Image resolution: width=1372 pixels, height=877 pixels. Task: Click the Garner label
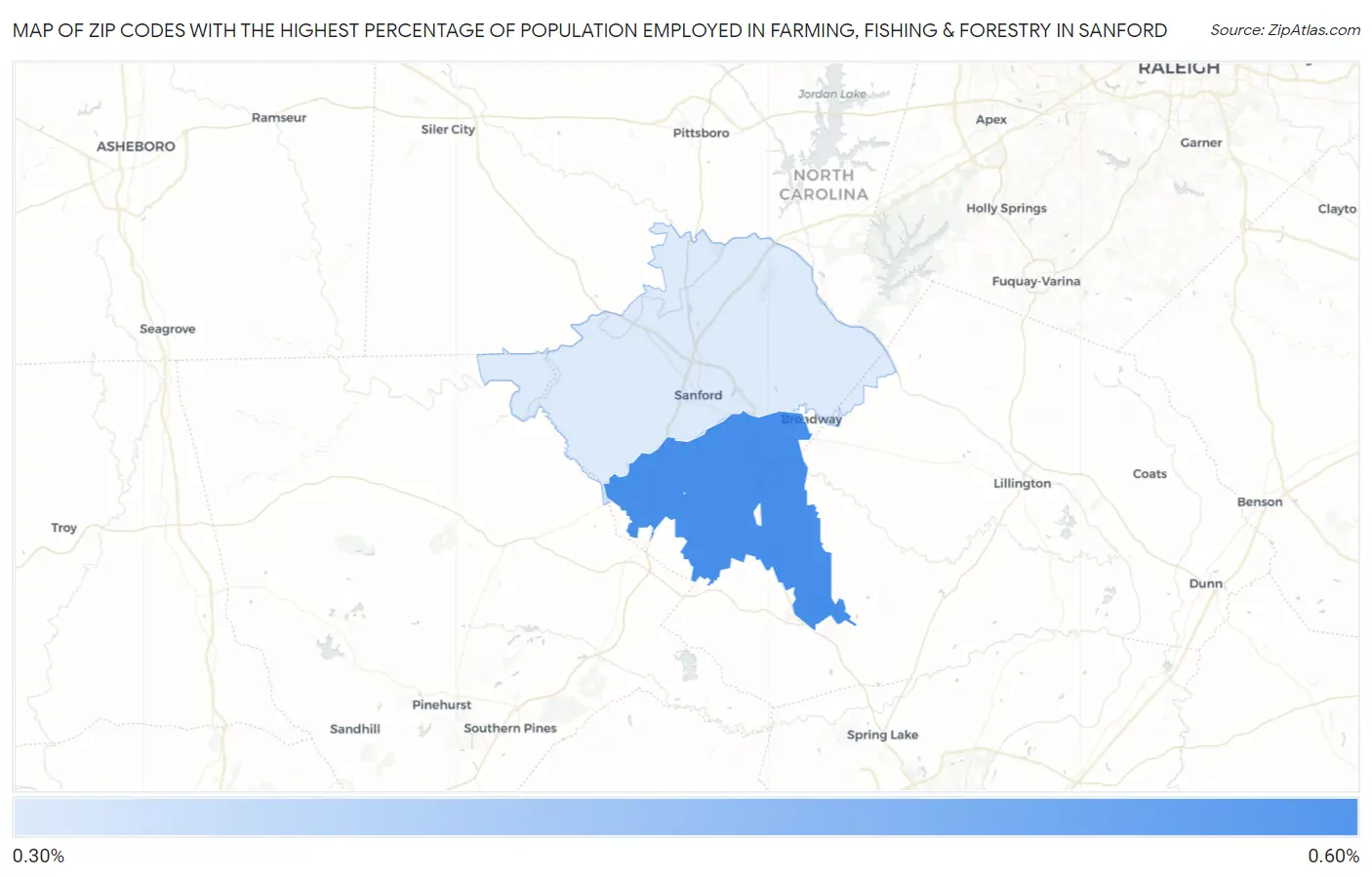pos(1200,142)
